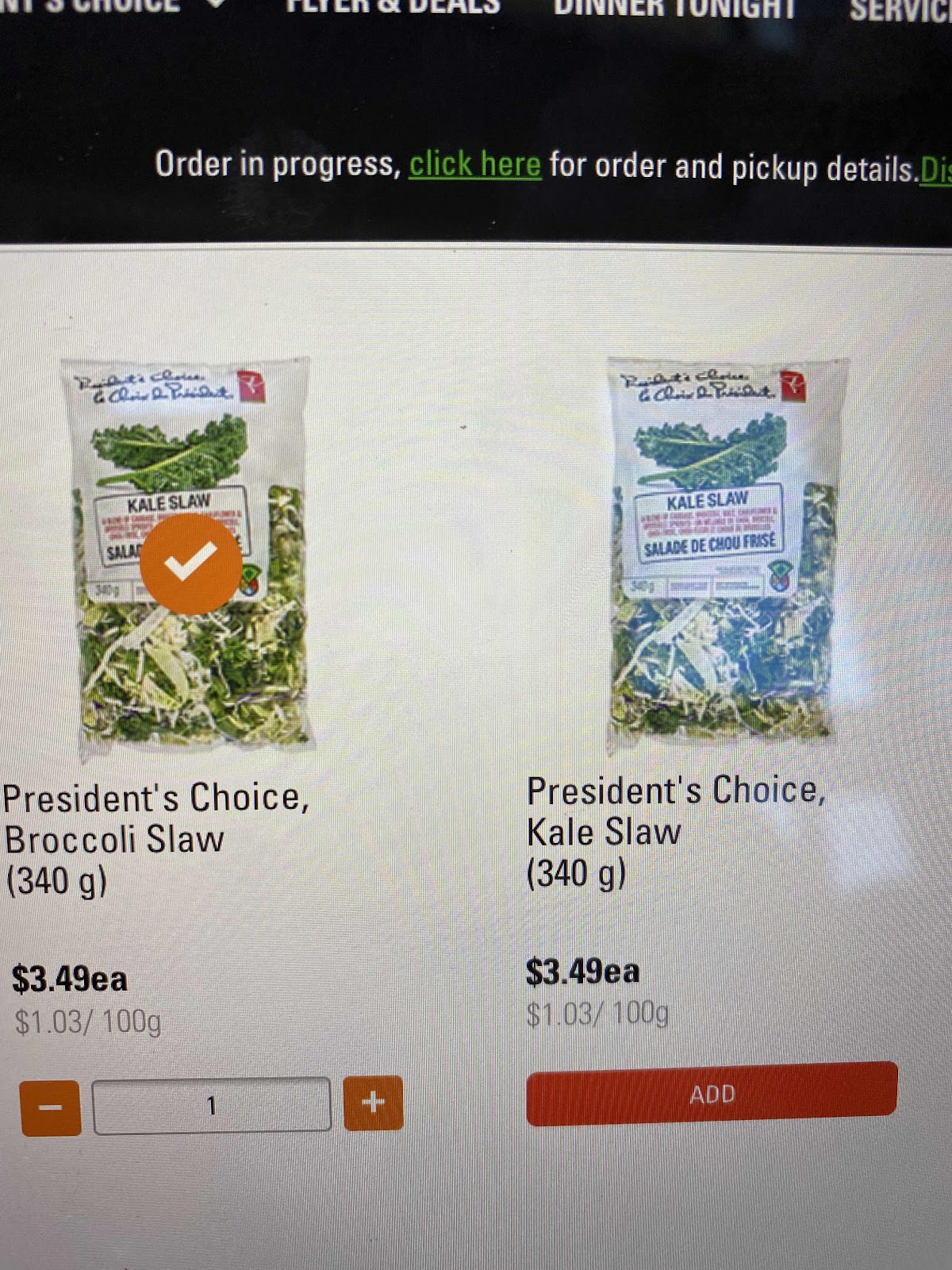
Task: Click the $1.03/100g unit price under Broccoli Slaw
Action: point(87,1021)
